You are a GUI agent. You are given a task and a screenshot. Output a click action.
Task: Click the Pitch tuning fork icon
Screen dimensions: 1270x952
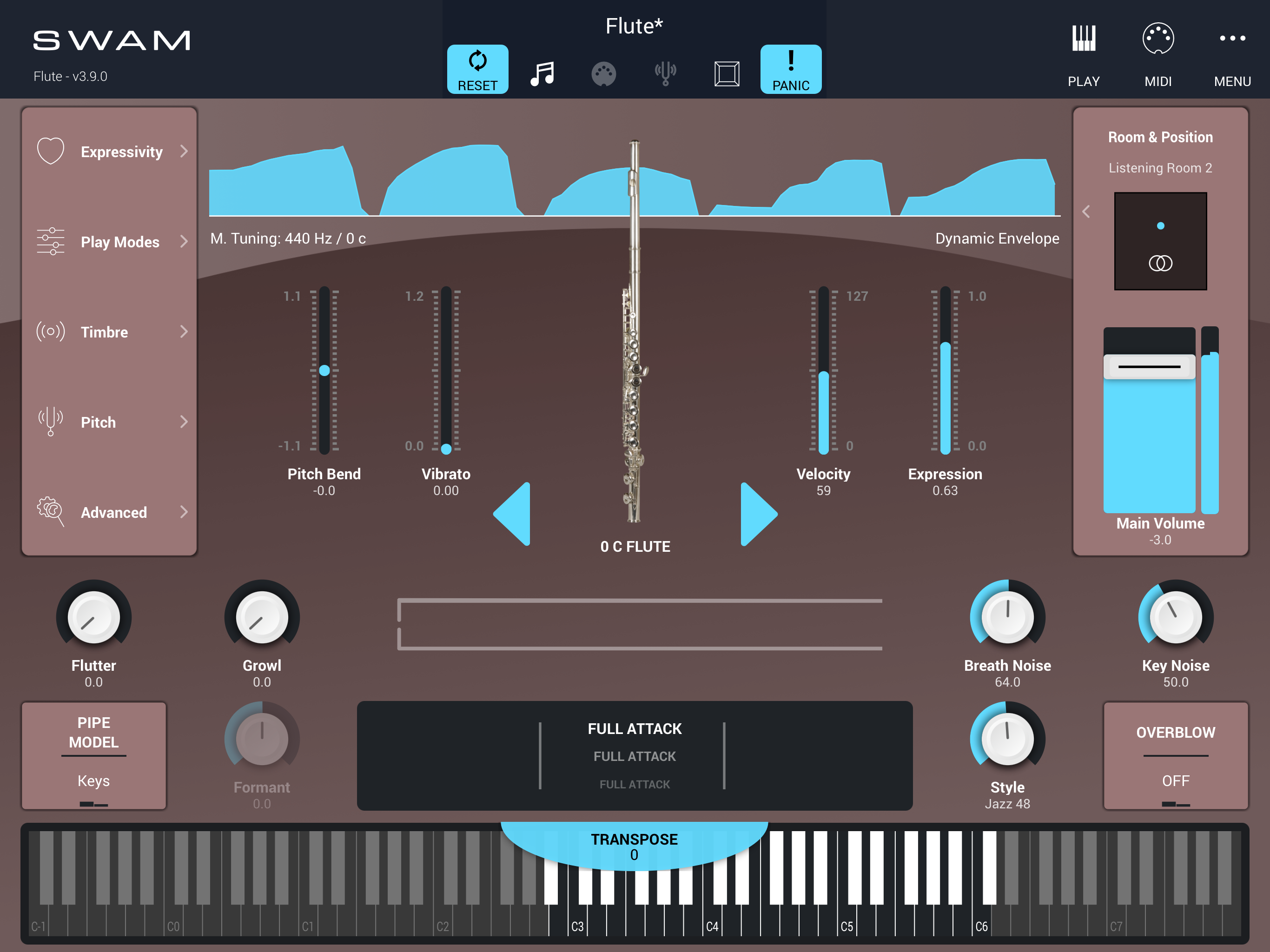[x=51, y=422]
